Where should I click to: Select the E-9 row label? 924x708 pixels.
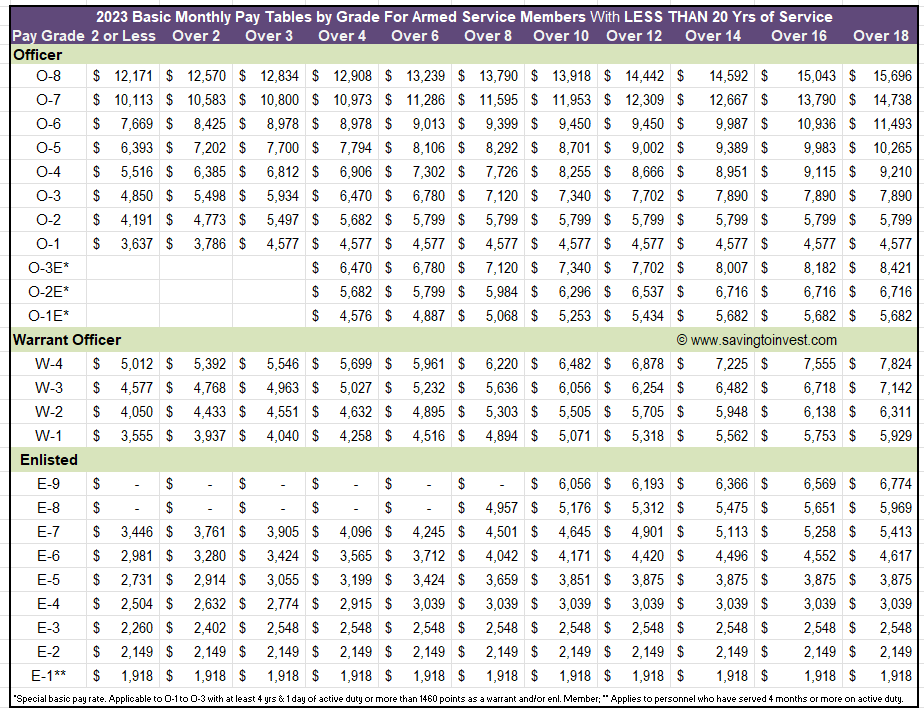pos(48,484)
